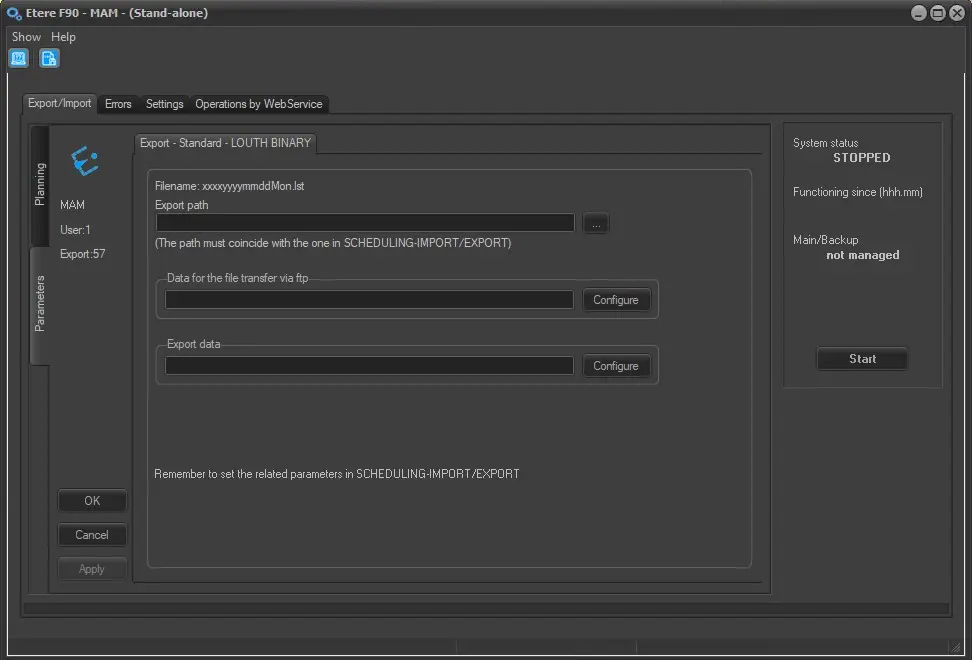Click the Export - Standard - LOUTH BINARY tab
The width and height of the screenshot is (972, 660).
[225, 143]
